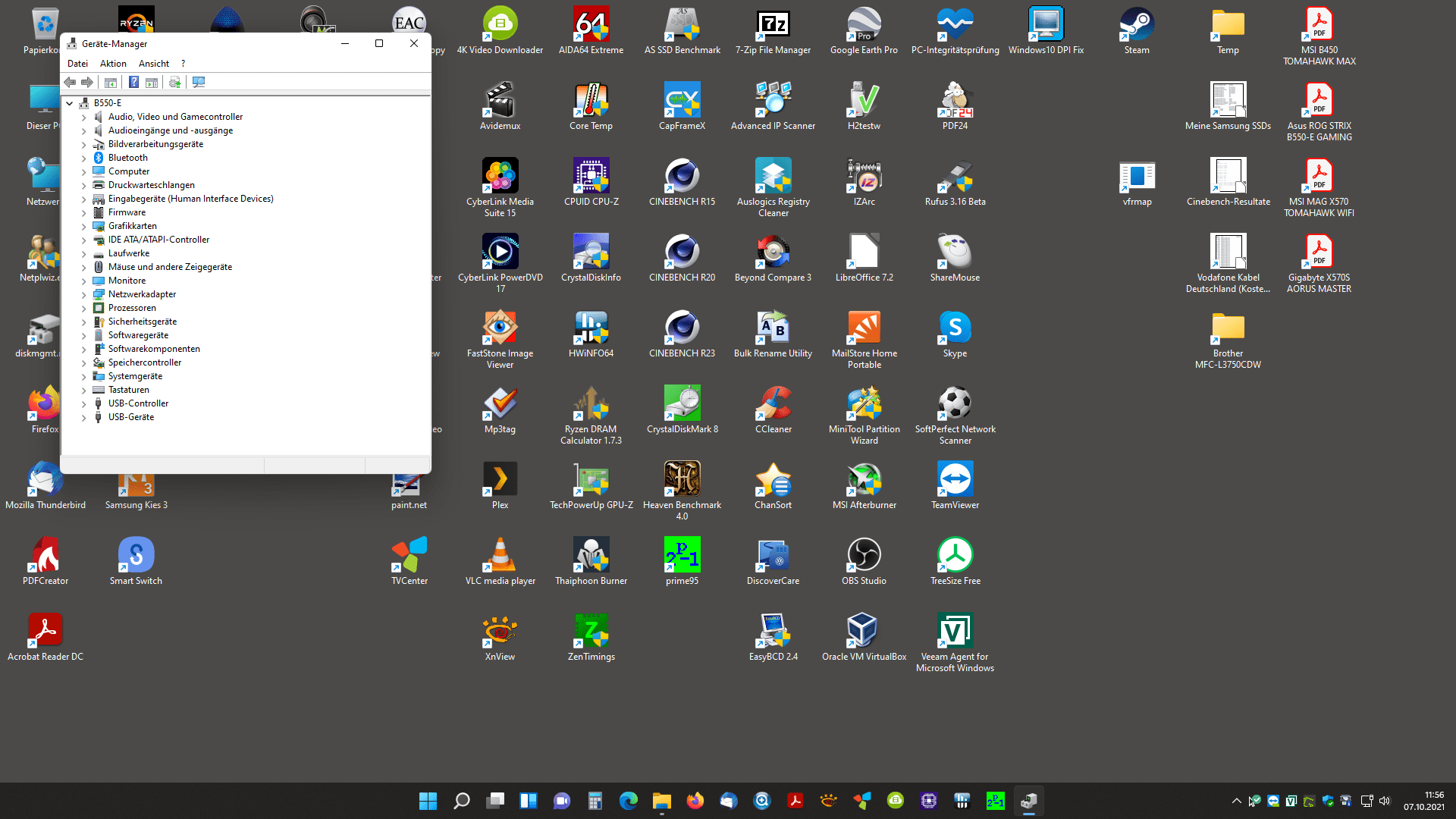Select the Acrobat Reader DC desktop icon
Viewport: 1456px width, 819px height.
(x=45, y=638)
